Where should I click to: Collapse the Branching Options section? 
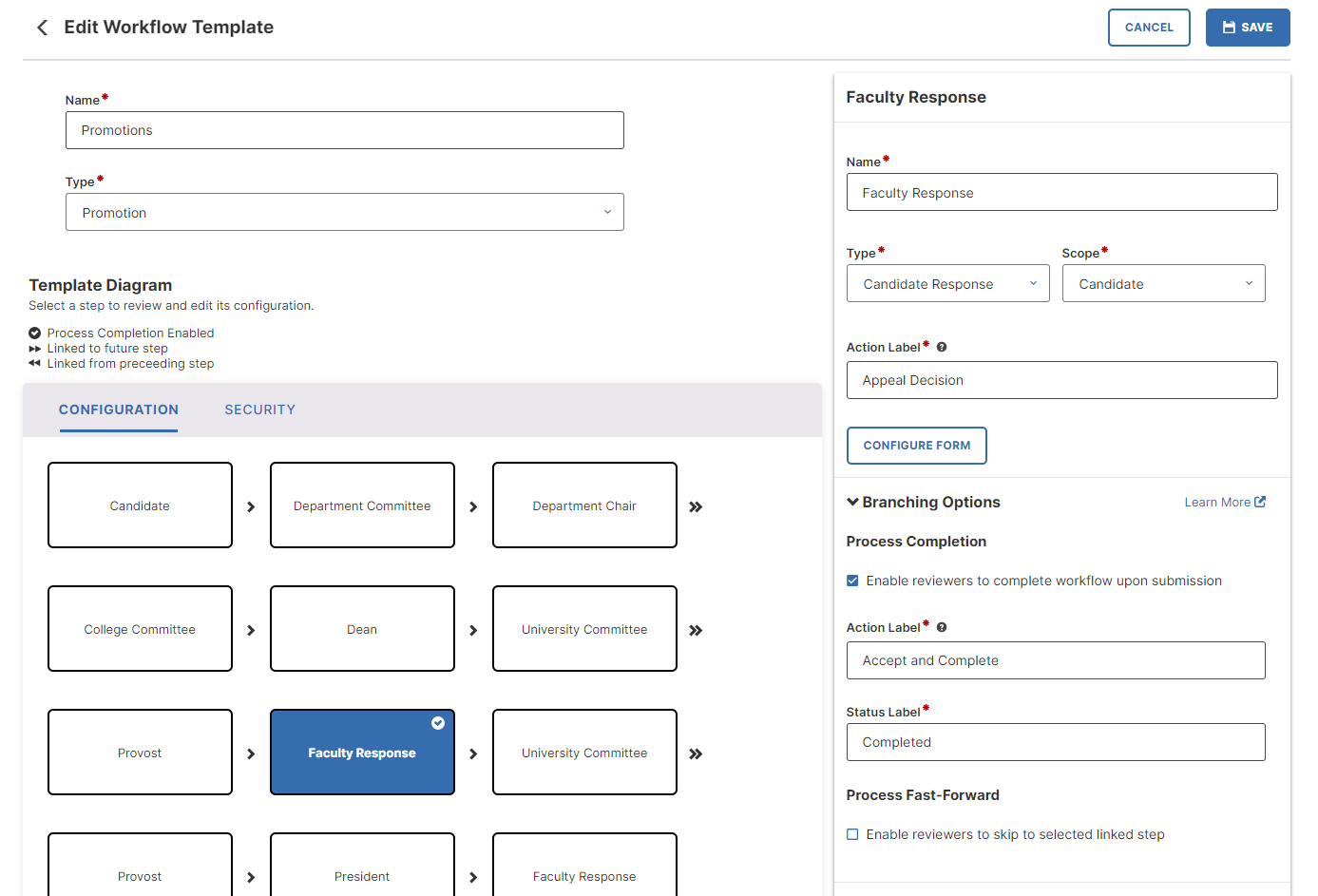852,503
